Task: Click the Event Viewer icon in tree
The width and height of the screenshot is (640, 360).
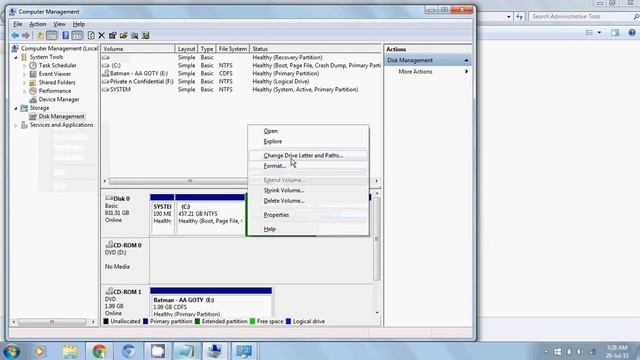Action: pyautogui.click(x=33, y=74)
